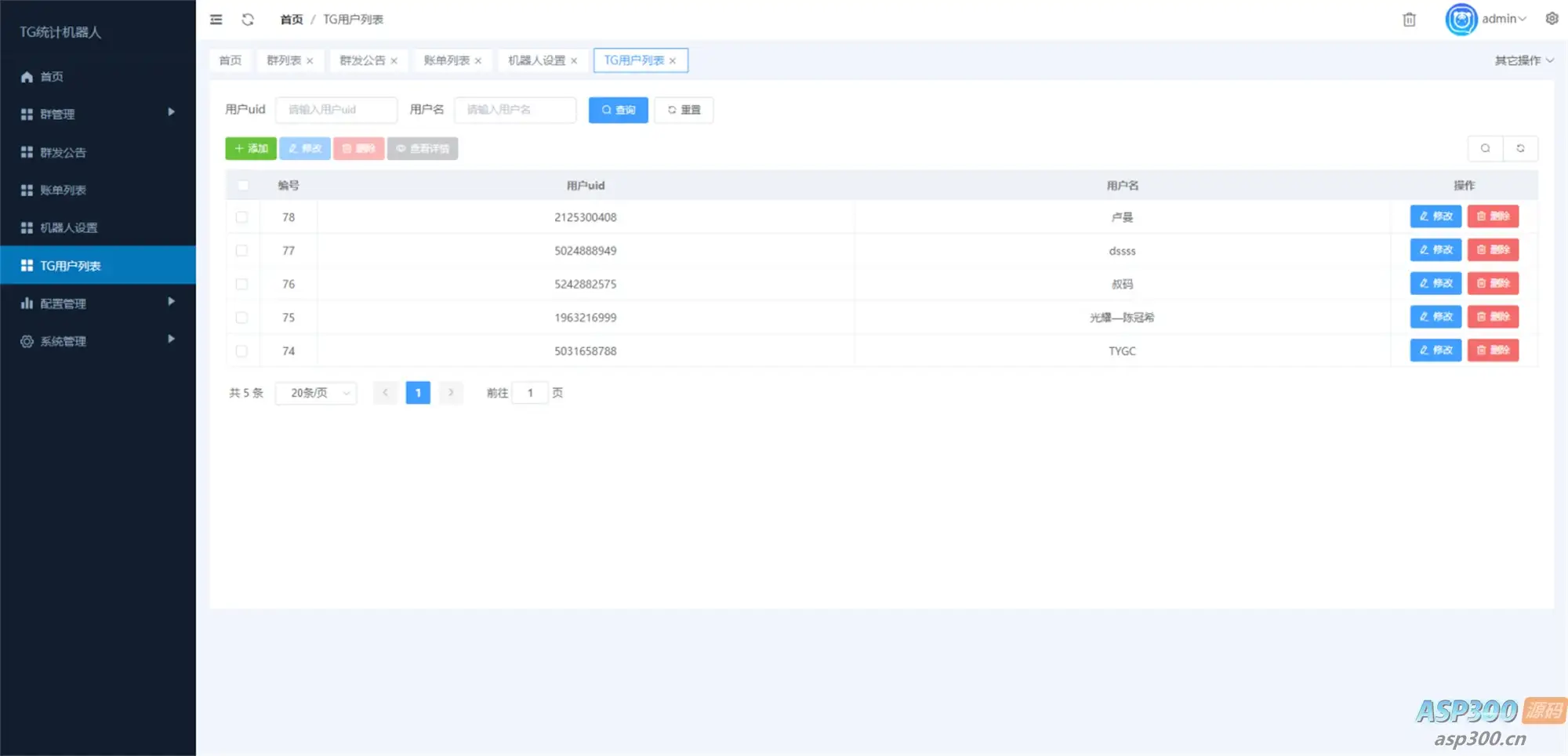Edit user dssss with 修改 button
This screenshot has height=756, width=1568.
(x=1436, y=250)
